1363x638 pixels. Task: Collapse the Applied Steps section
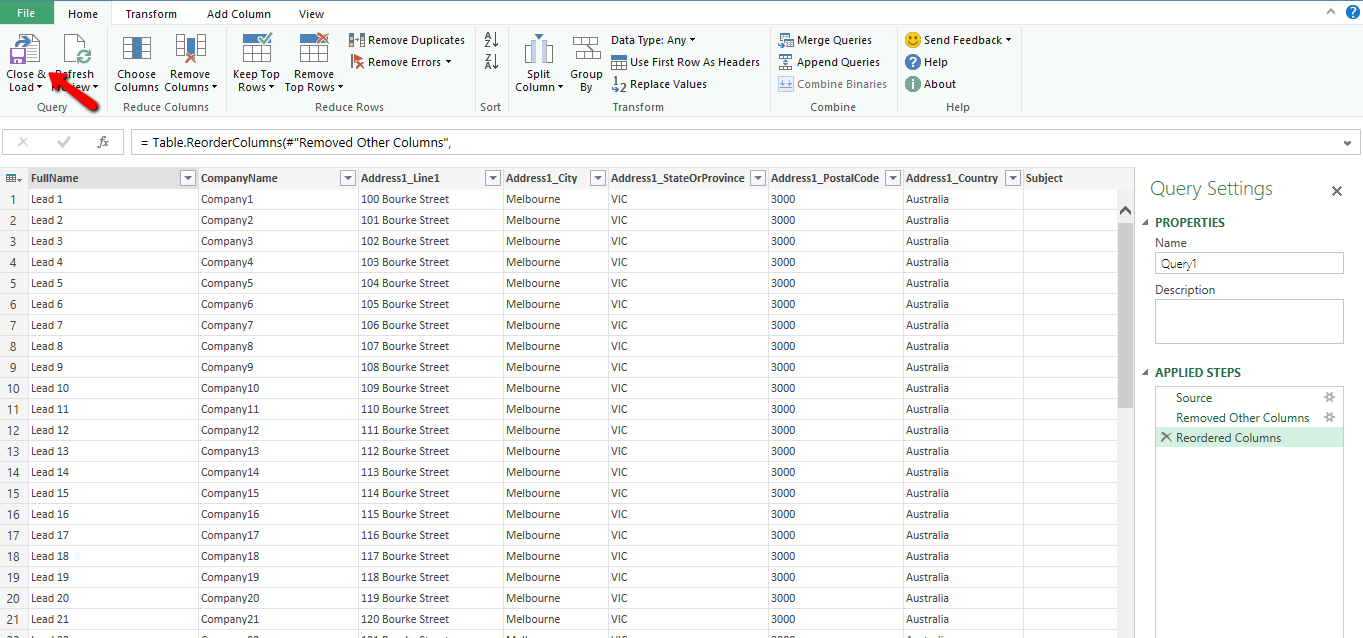pos(1146,373)
